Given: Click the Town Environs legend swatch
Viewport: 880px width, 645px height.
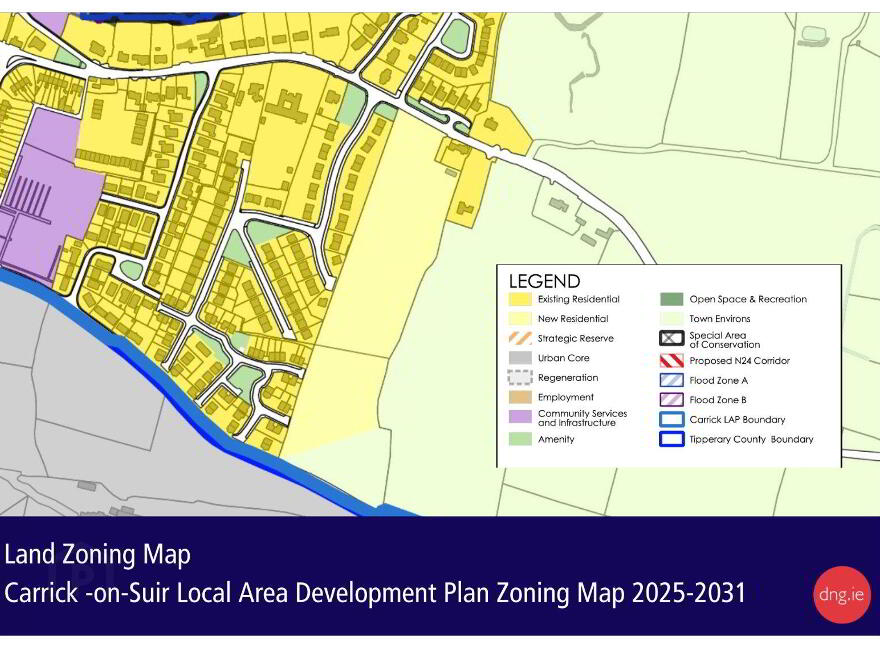Looking at the screenshot, I should 671,318.
